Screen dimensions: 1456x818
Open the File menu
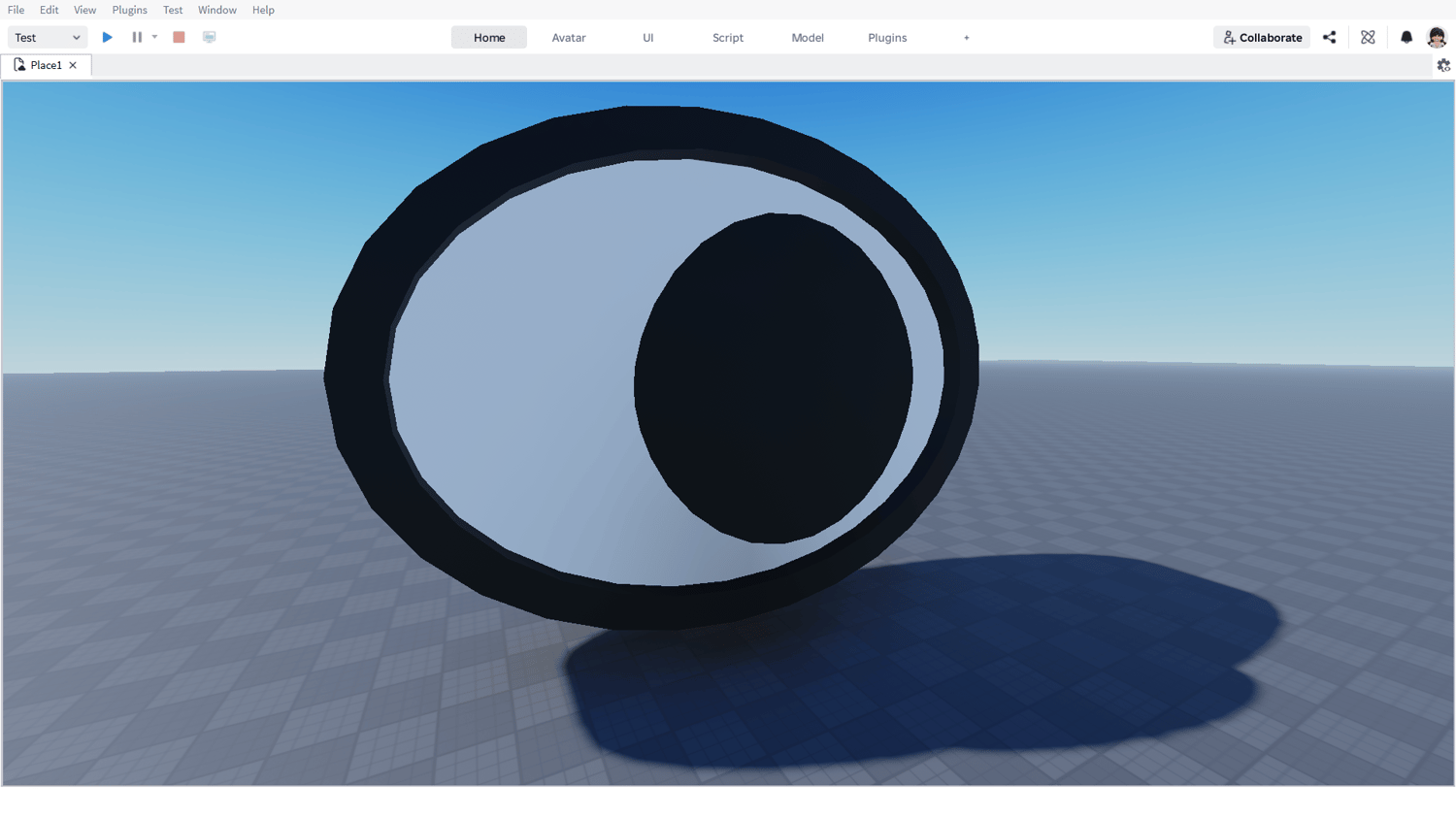[x=17, y=10]
